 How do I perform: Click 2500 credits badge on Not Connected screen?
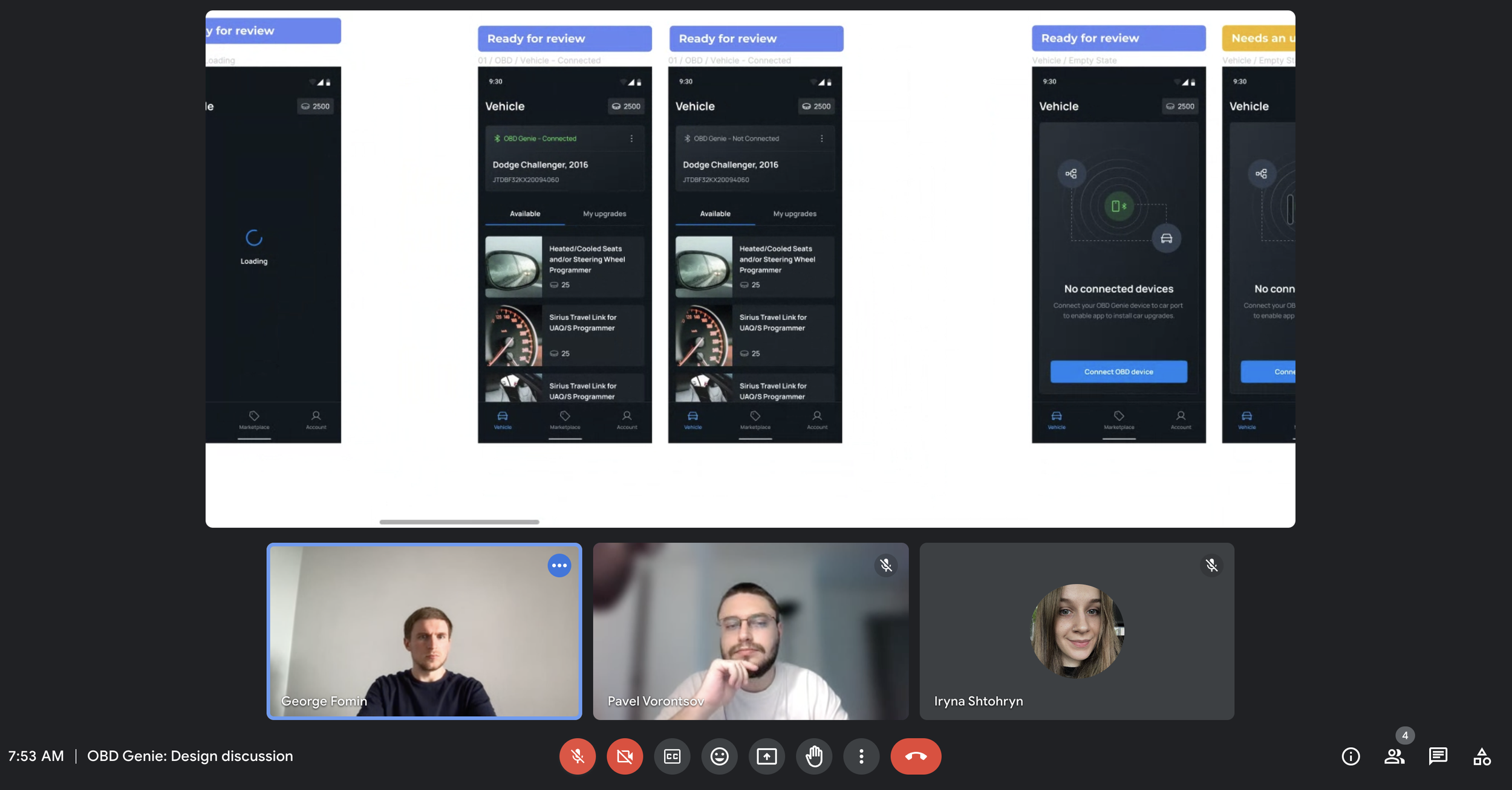(x=816, y=106)
